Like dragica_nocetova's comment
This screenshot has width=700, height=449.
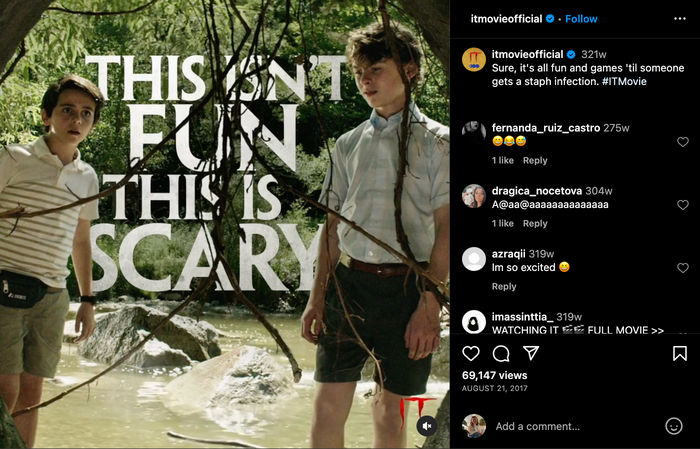(683, 205)
